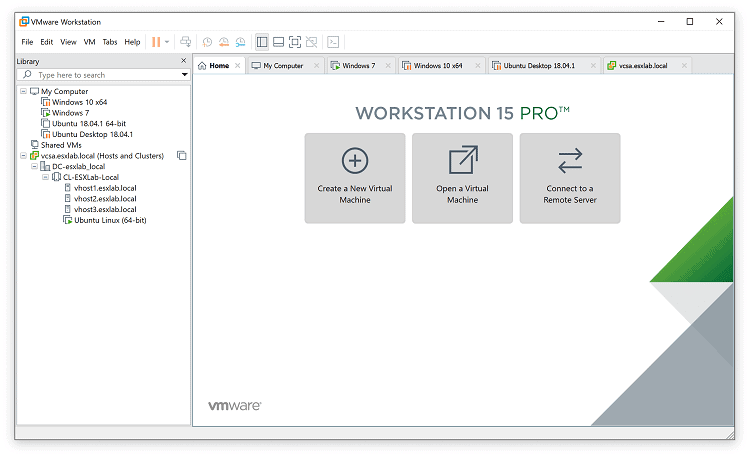Open the library search dropdown arrow

(x=184, y=75)
